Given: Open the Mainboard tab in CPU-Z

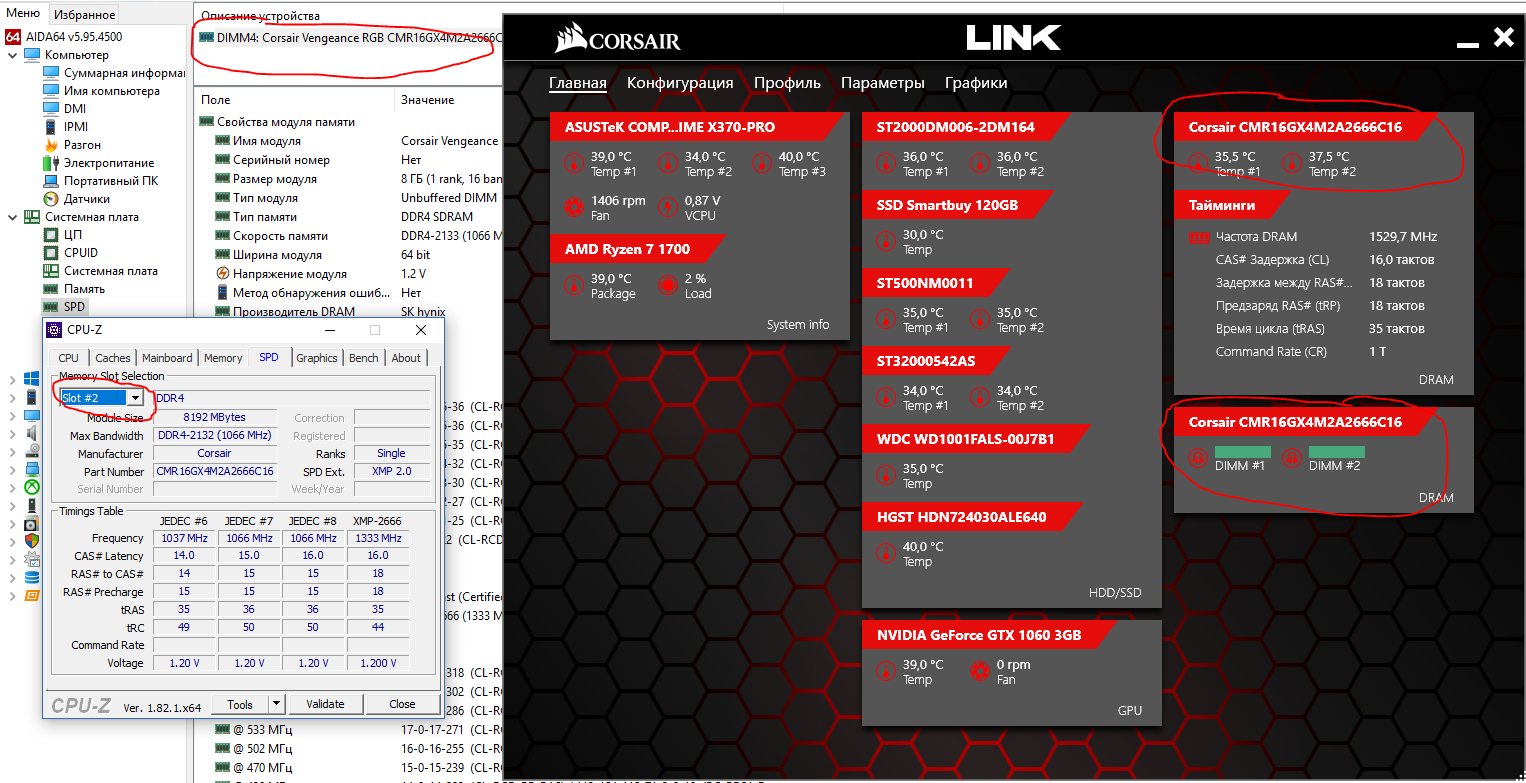Looking at the screenshot, I should tap(167, 358).
